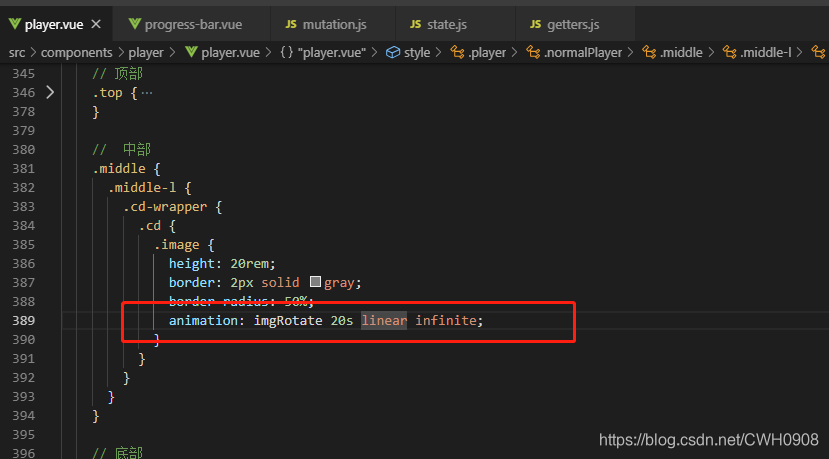Screen dimensions: 829x459
Task: Click the src breadcrumb segment
Action: (x=17, y=53)
